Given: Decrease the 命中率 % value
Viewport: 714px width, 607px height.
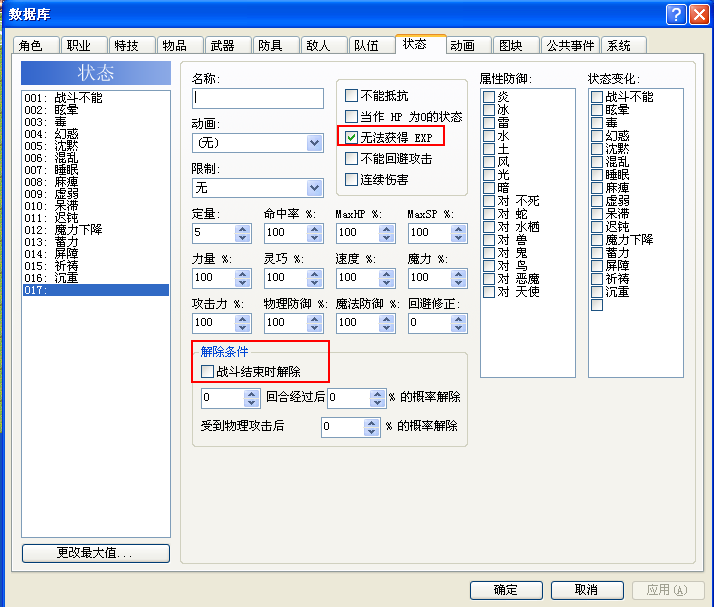Looking at the screenshot, I should click(315, 238).
